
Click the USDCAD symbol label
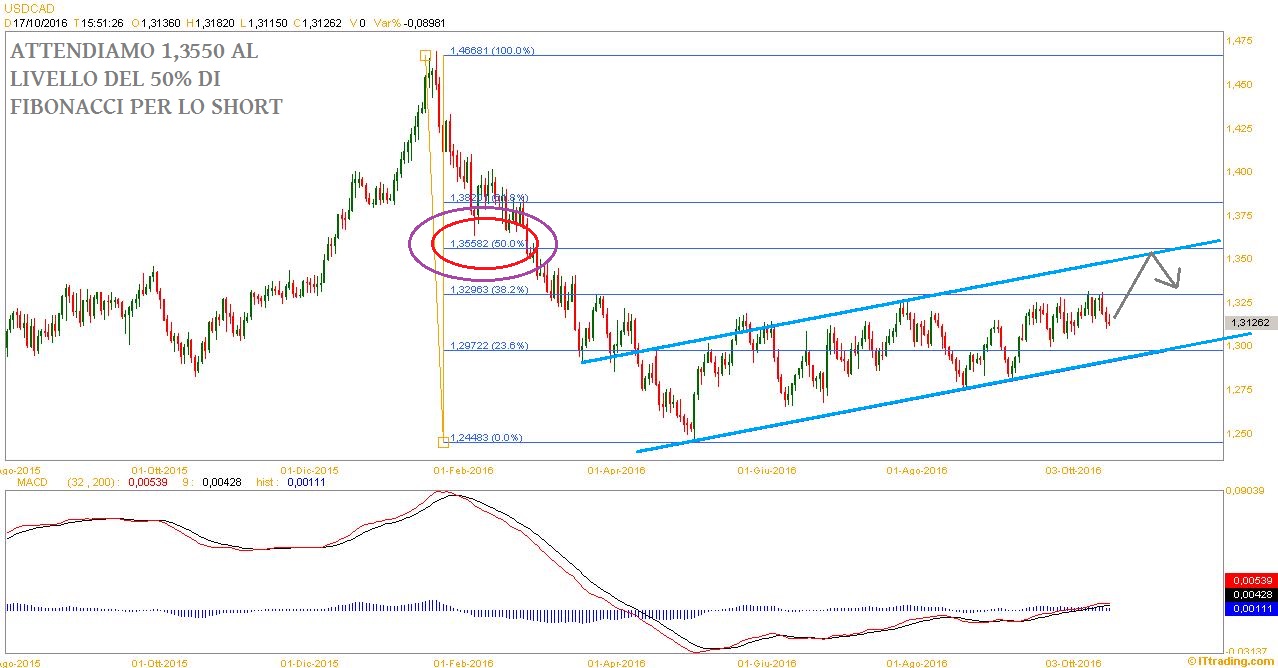(x=28, y=8)
